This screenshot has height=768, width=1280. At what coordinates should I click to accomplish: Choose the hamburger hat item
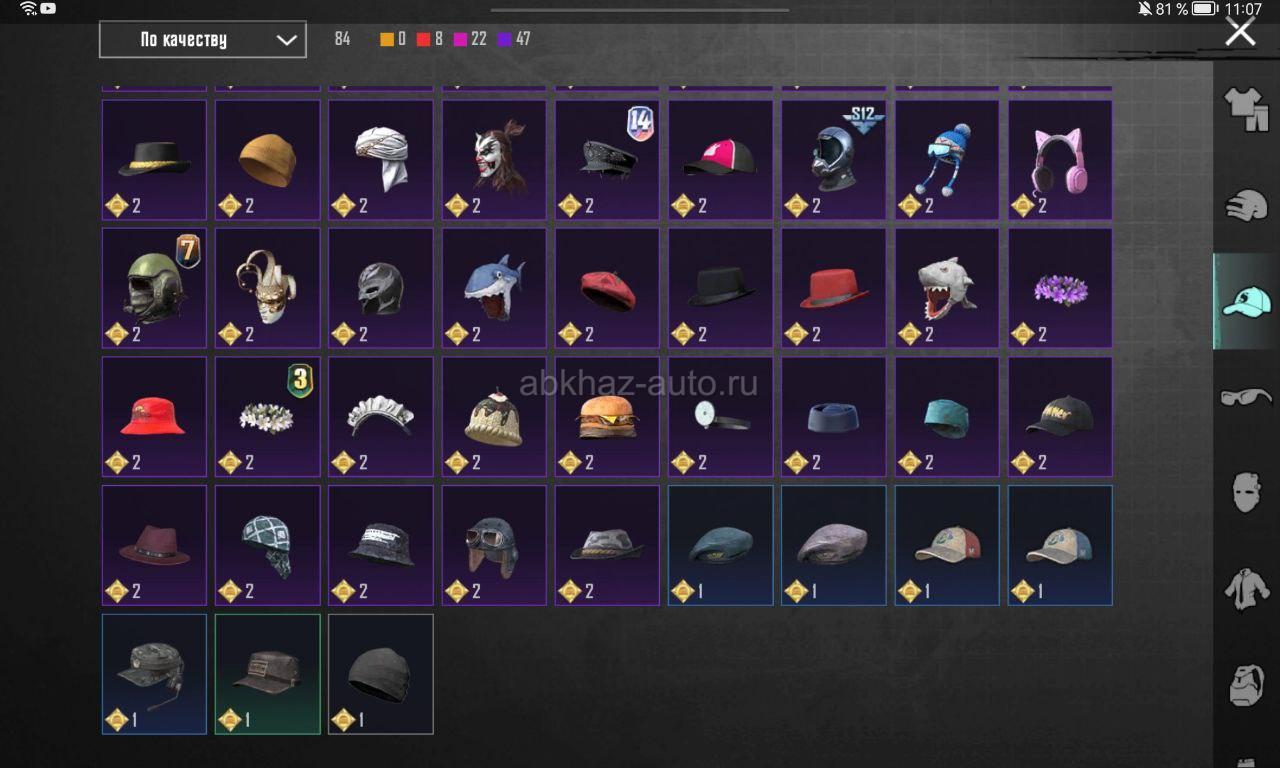click(607, 417)
